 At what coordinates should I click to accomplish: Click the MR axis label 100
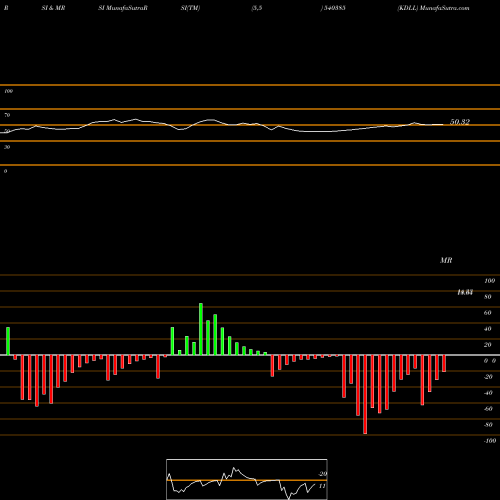(x=489, y=281)
